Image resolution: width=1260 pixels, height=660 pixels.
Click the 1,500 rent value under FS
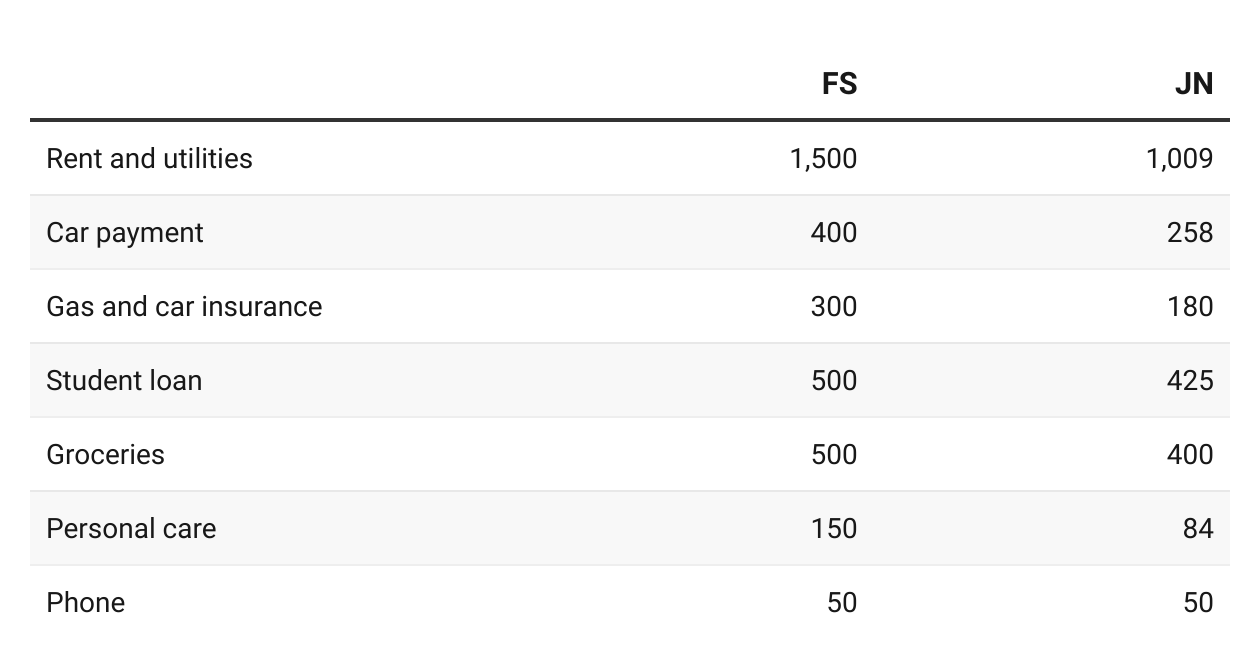[823, 158]
